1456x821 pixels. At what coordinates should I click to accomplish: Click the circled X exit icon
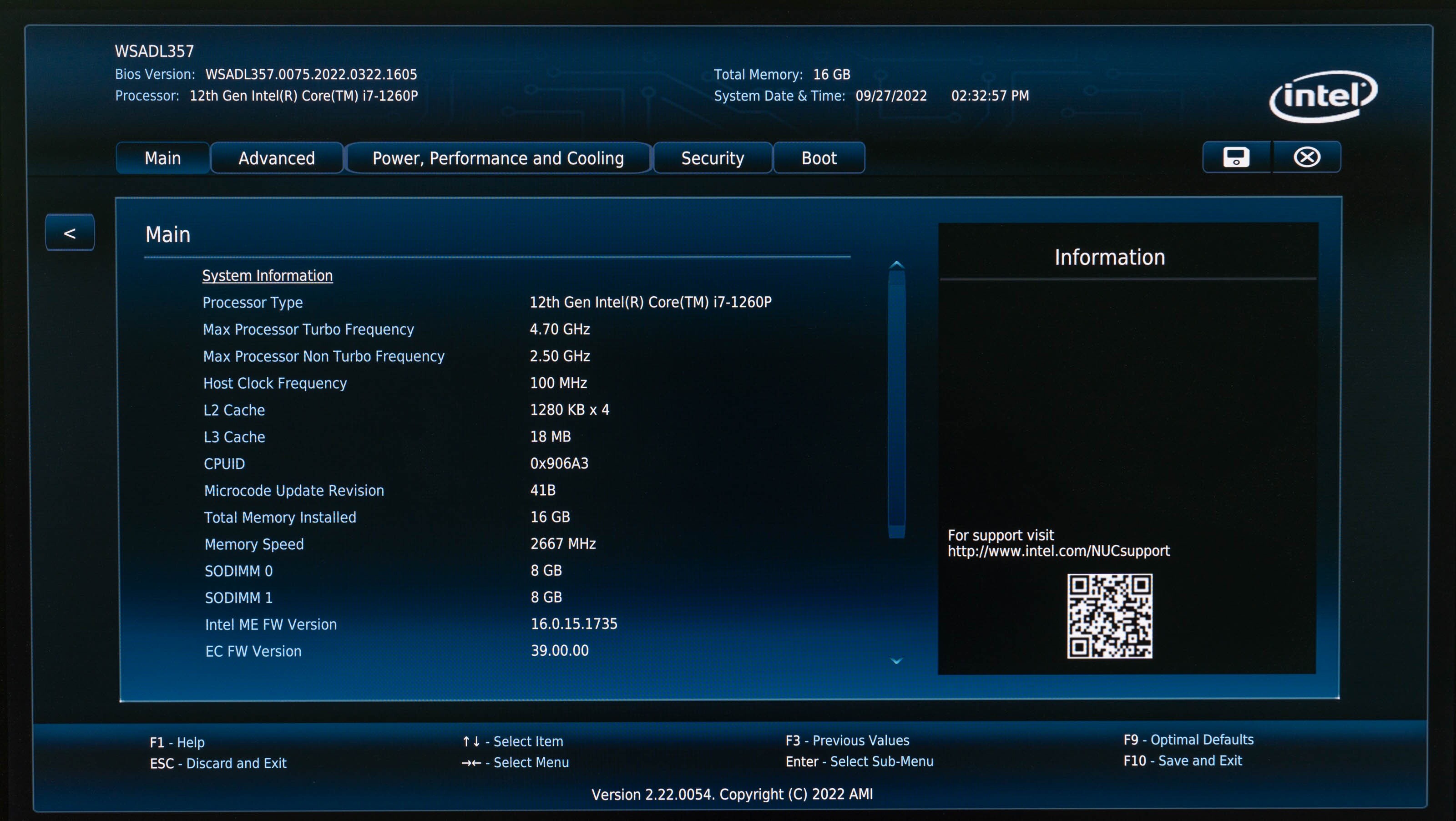coord(1307,157)
